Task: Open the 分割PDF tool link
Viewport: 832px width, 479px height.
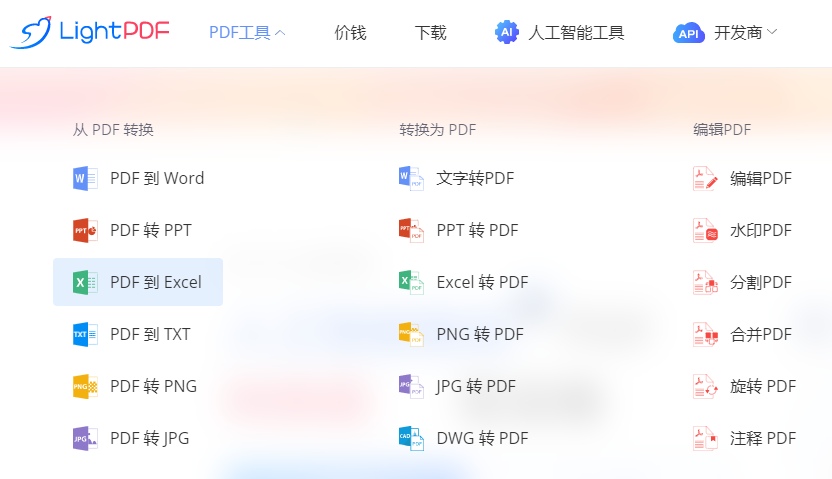Action: coord(761,282)
